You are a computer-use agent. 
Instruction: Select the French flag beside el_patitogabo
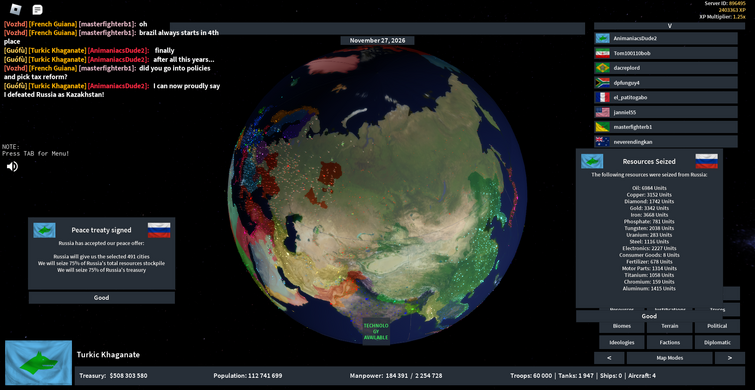pyautogui.click(x=602, y=97)
